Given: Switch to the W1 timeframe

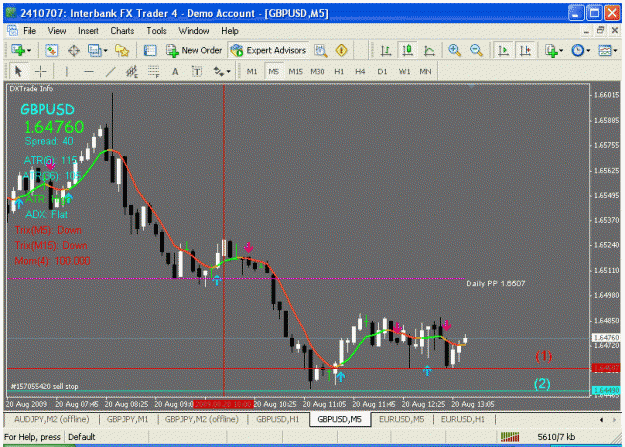Looking at the screenshot, I should [x=404, y=71].
